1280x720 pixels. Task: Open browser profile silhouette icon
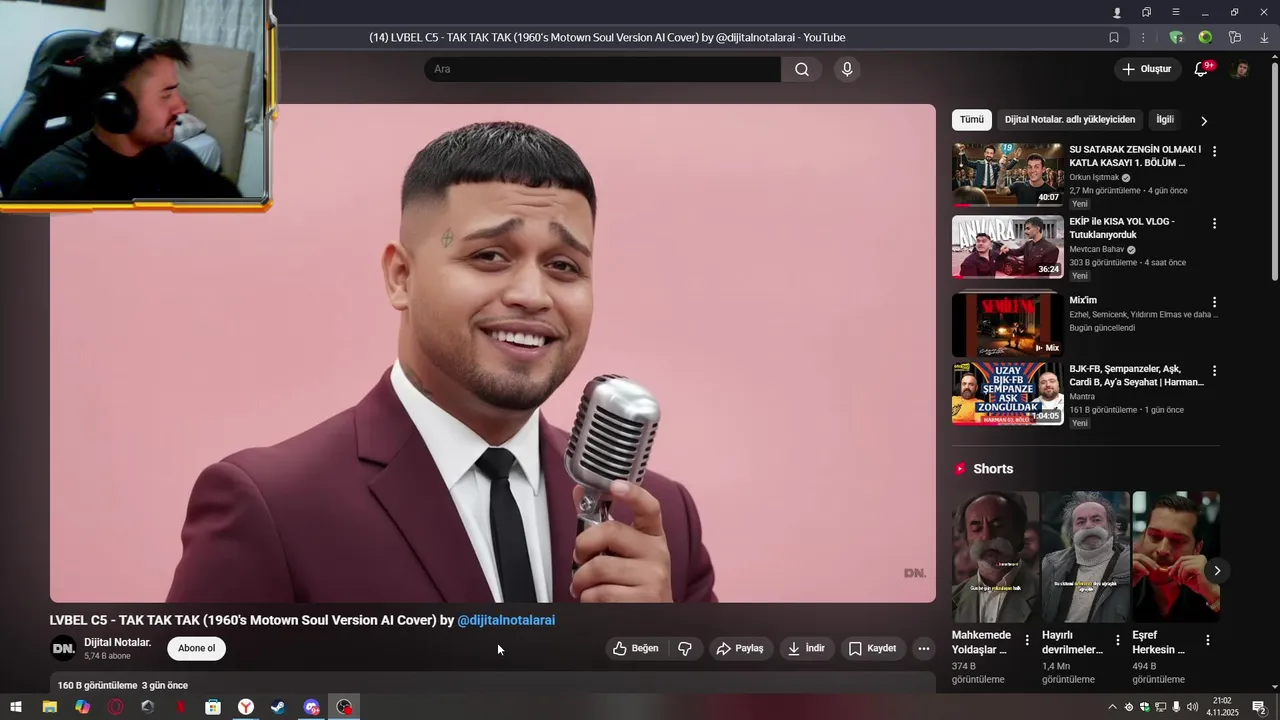(1117, 12)
